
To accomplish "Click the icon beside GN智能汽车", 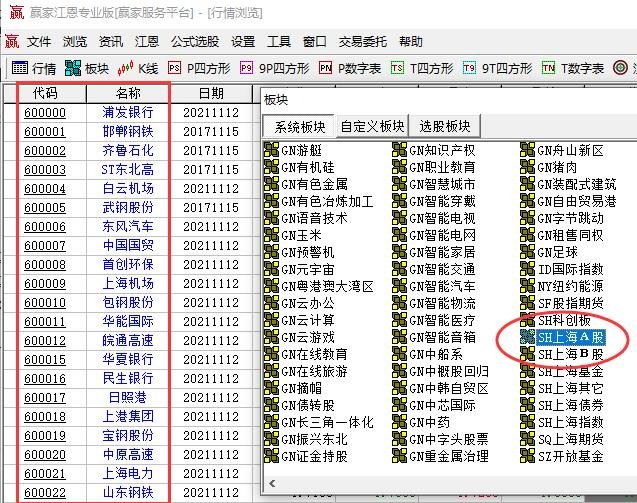I will click(399, 286).
